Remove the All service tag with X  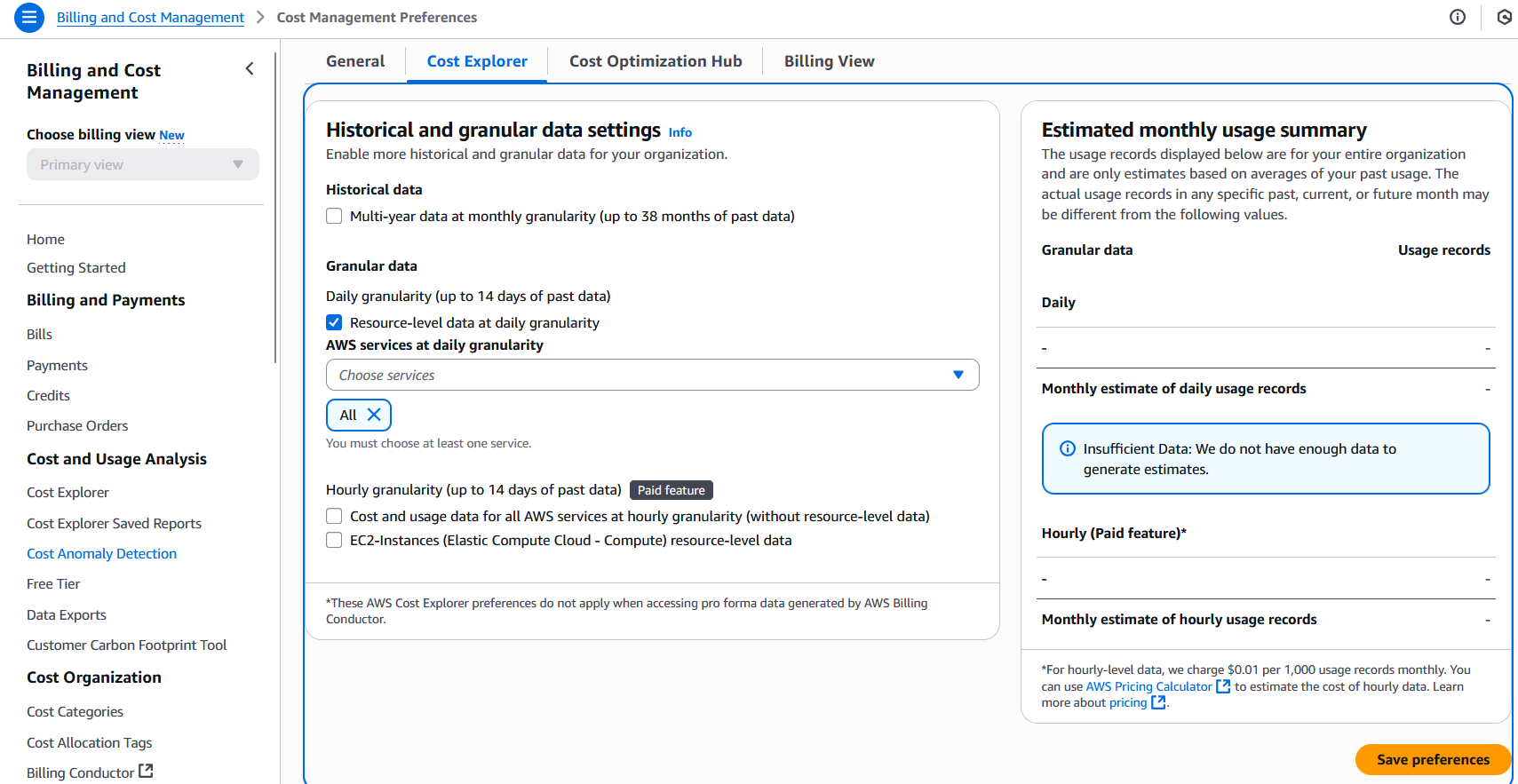coord(374,415)
